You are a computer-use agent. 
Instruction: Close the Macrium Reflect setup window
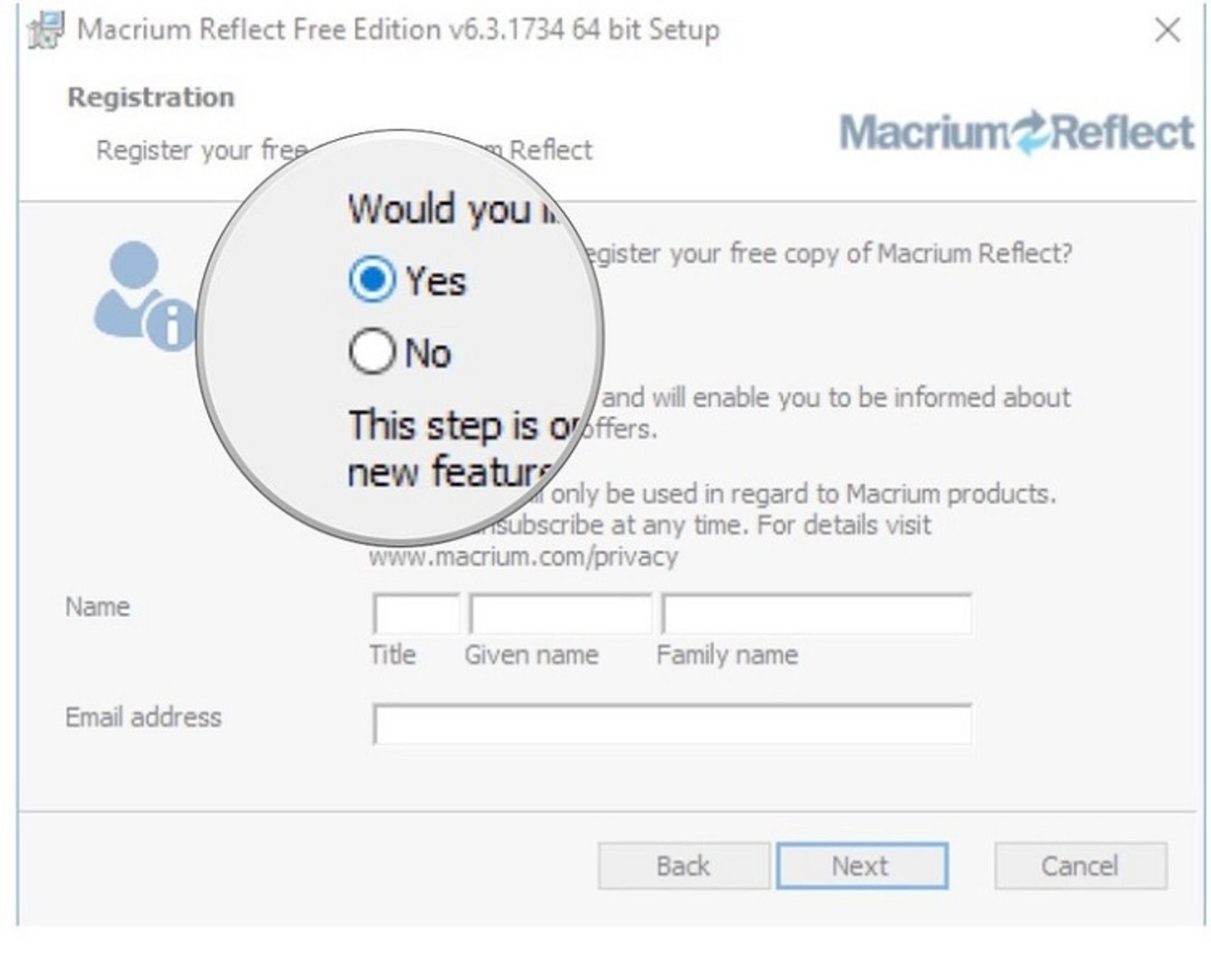point(1167,30)
